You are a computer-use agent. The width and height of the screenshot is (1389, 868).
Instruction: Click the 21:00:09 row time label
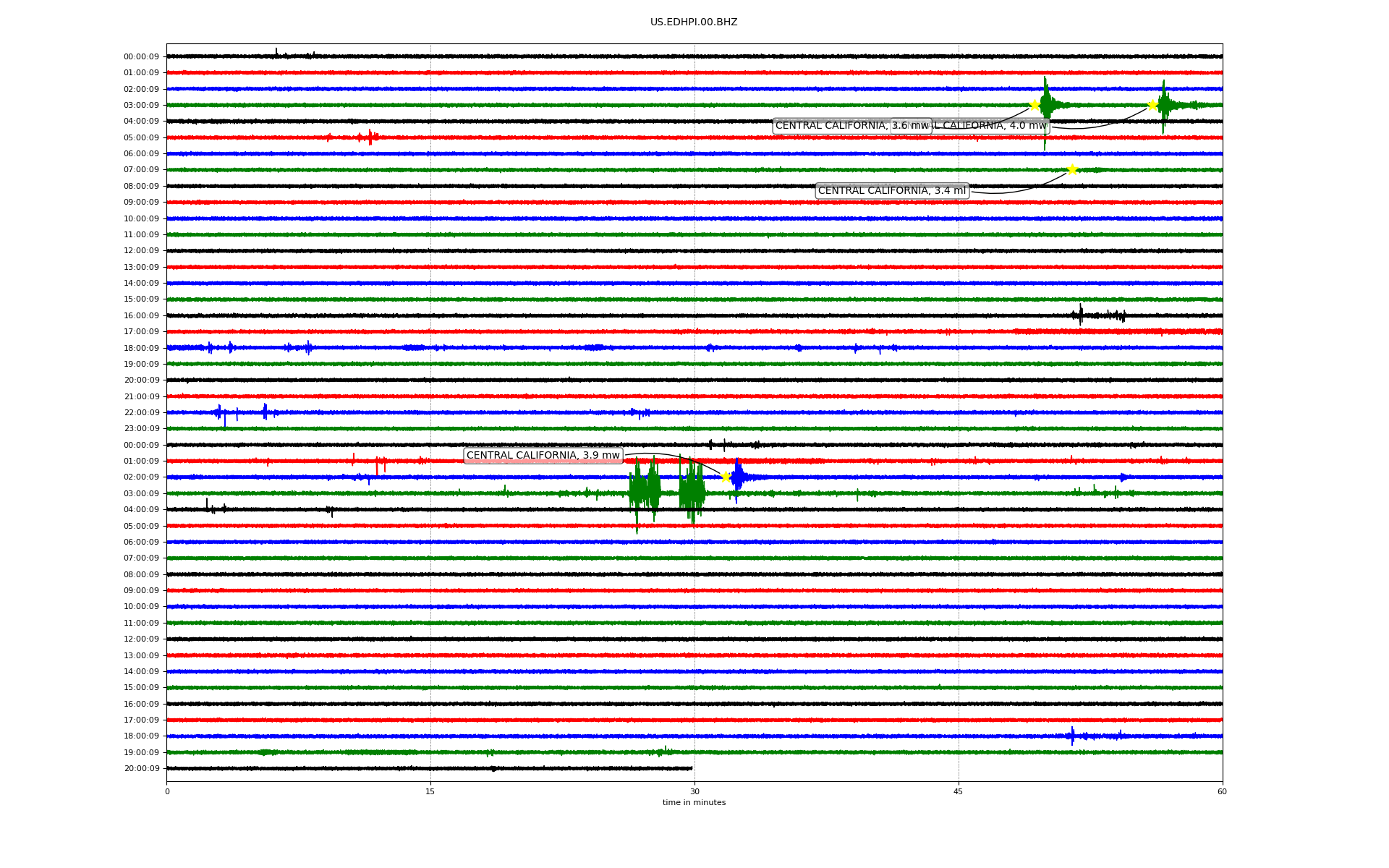141,396
